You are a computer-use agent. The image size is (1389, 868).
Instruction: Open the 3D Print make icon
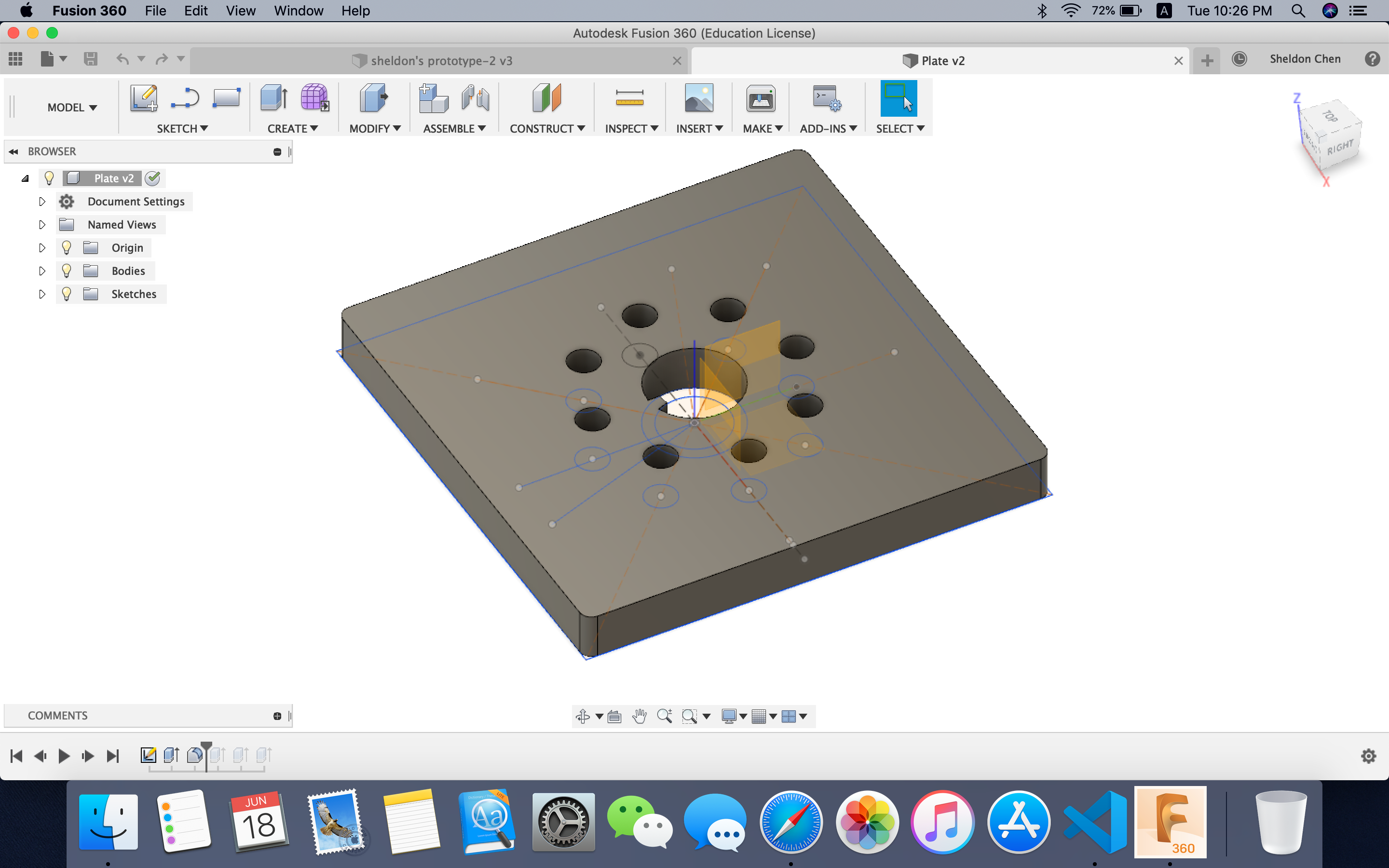[x=761, y=98]
